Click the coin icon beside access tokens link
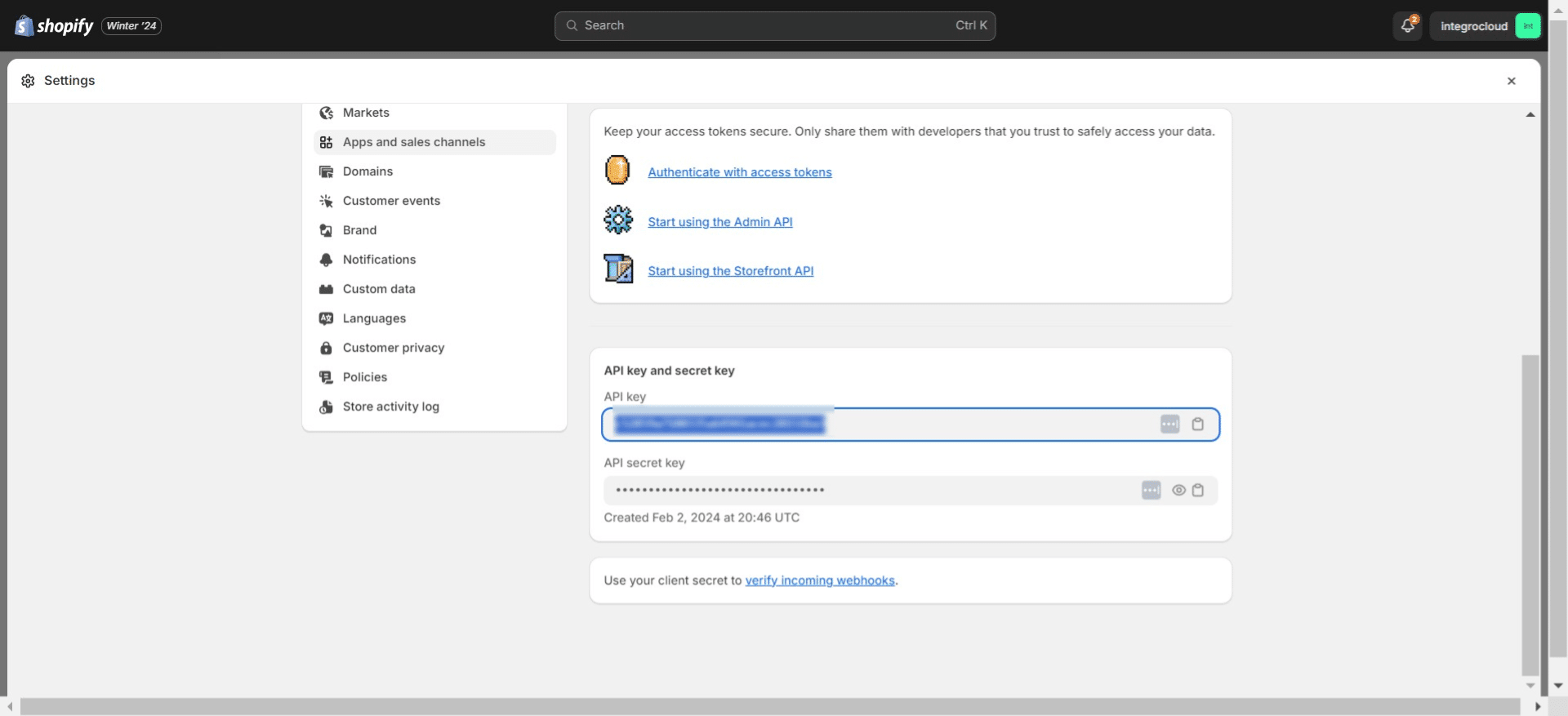 click(x=617, y=171)
